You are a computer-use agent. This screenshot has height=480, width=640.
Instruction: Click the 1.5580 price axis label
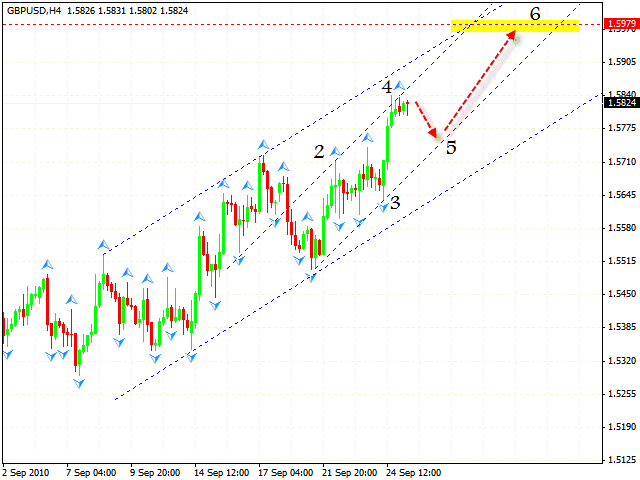pyautogui.click(x=622, y=228)
